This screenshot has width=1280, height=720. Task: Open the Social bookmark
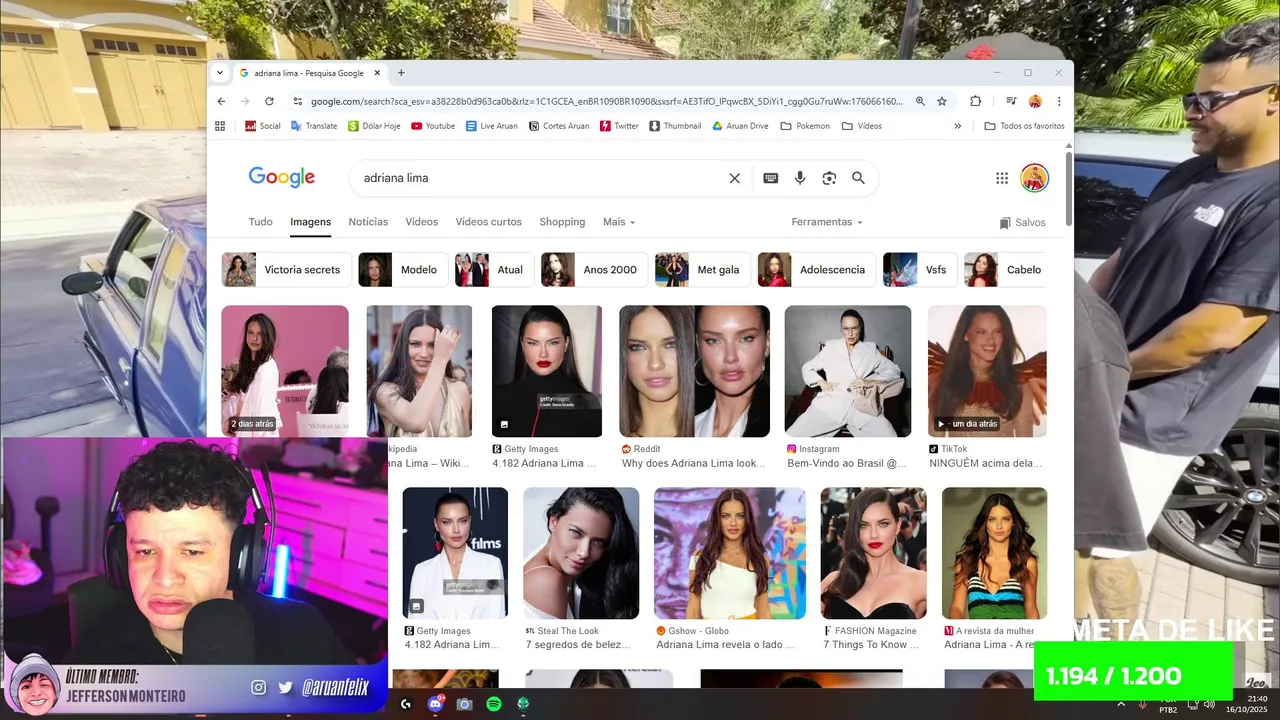coord(263,126)
